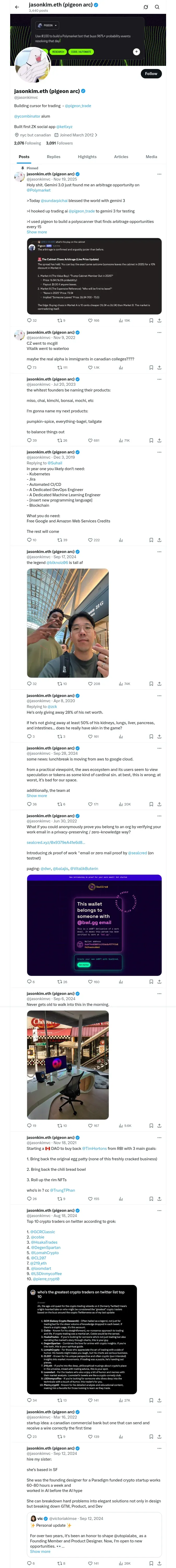Viewport: 176px width, 1568px height.
Task: Click the circular icon beside the header search
Action: pyautogui.click(x=146, y=7)
